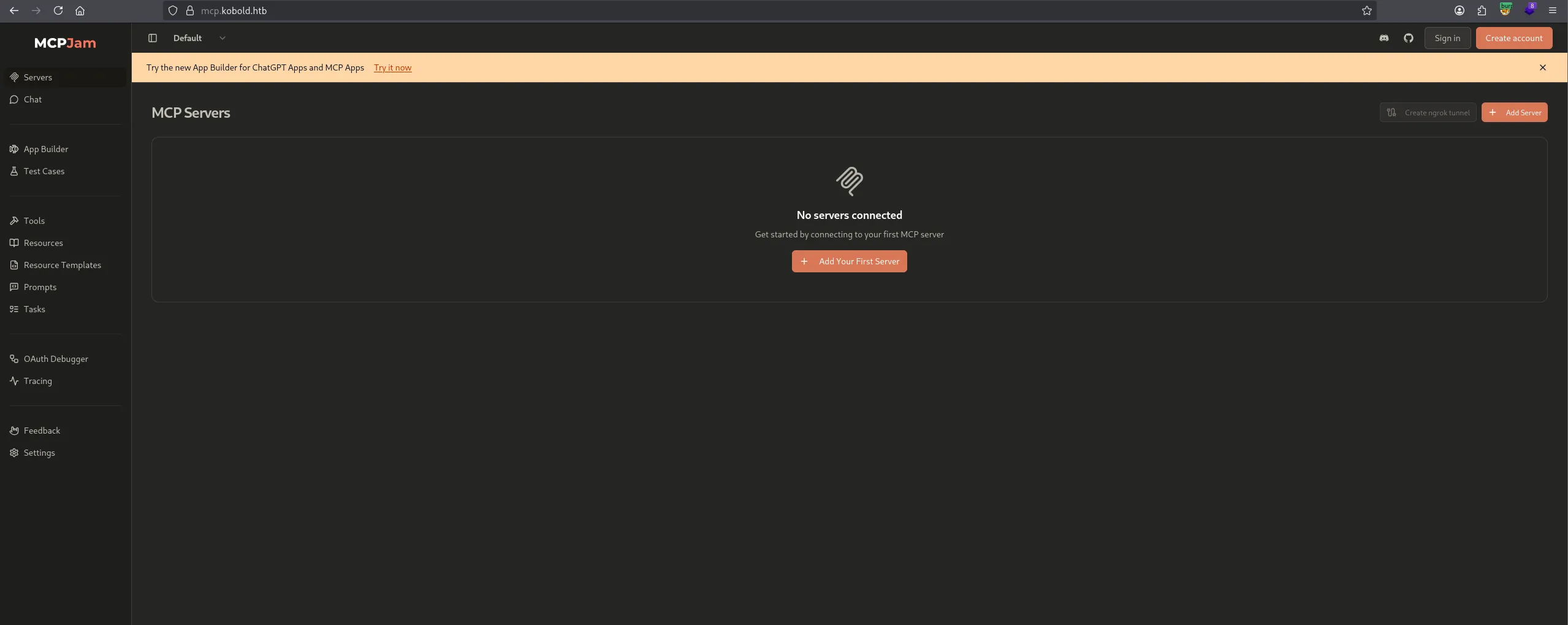Click the Create ngrok tunnel button
The height and width of the screenshot is (625, 1568).
point(1428,112)
